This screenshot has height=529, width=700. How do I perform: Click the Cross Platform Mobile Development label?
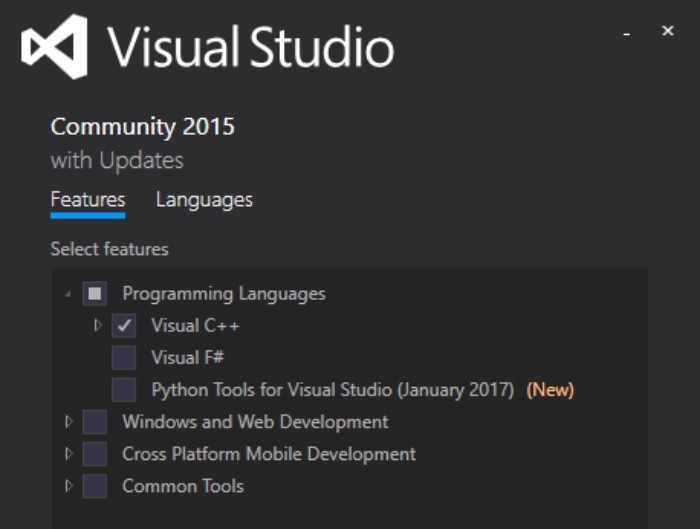[269, 454]
